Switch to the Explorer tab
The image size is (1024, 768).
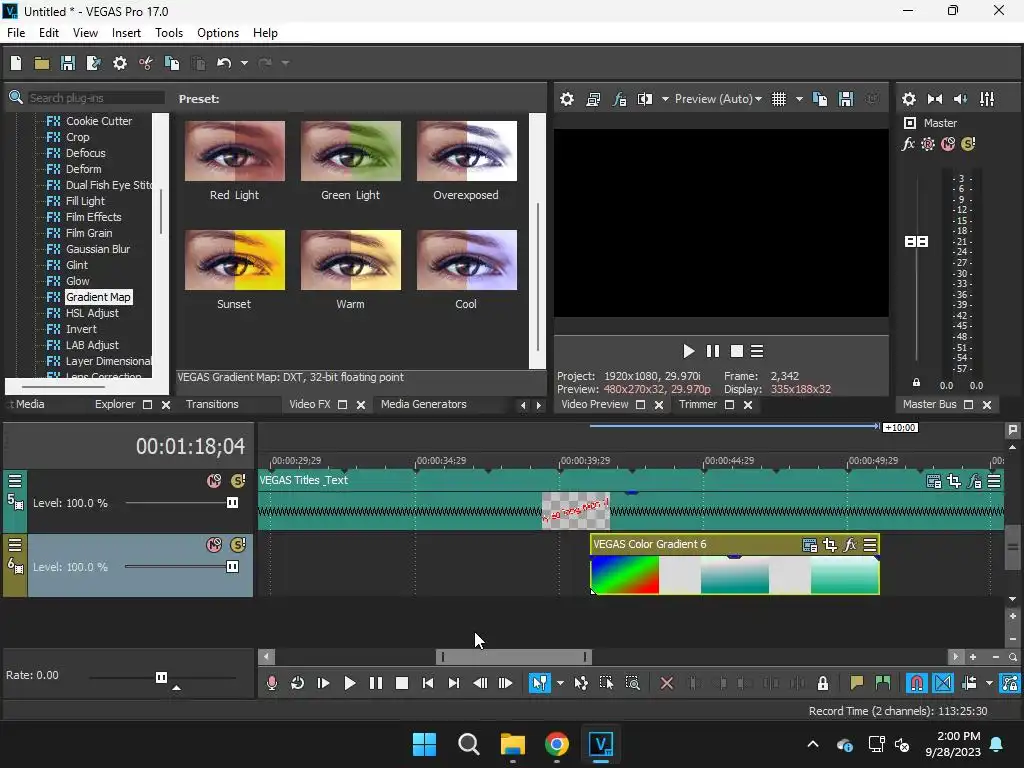point(114,404)
